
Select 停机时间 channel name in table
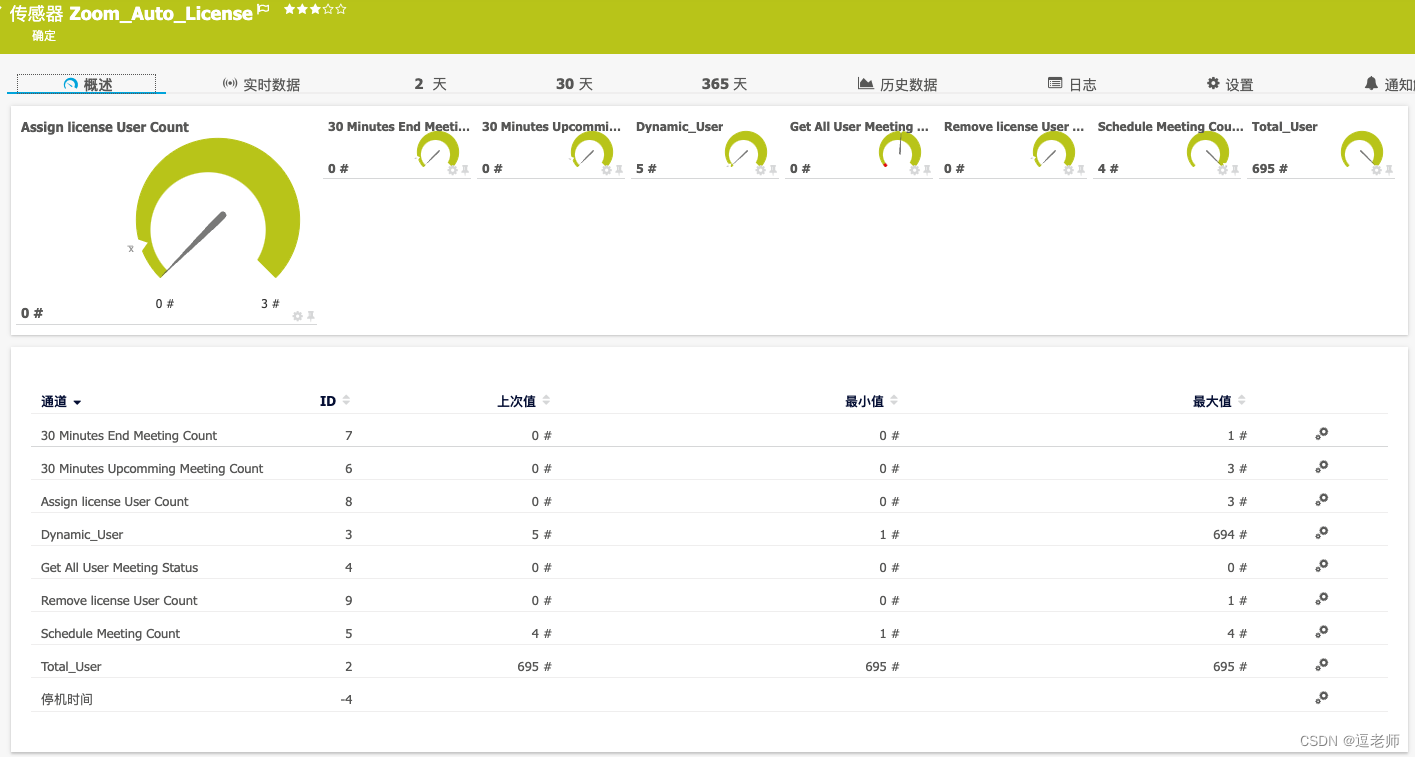click(67, 700)
